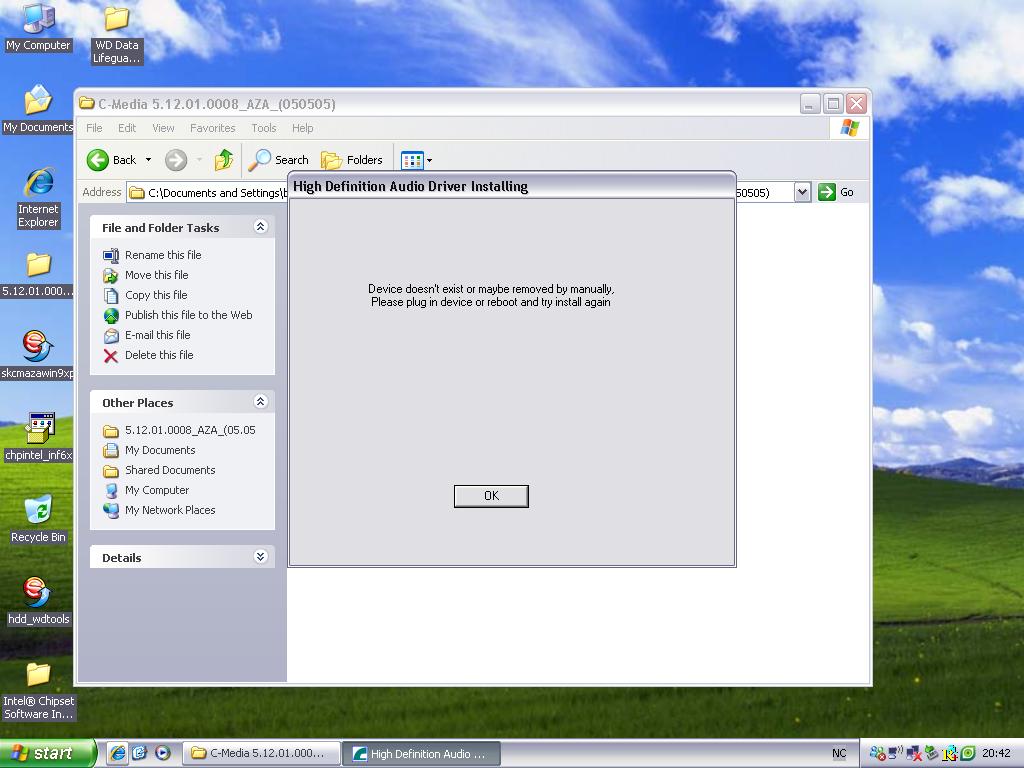
Task: Click the wireless network tray icon
Action: pyautogui.click(x=895, y=753)
